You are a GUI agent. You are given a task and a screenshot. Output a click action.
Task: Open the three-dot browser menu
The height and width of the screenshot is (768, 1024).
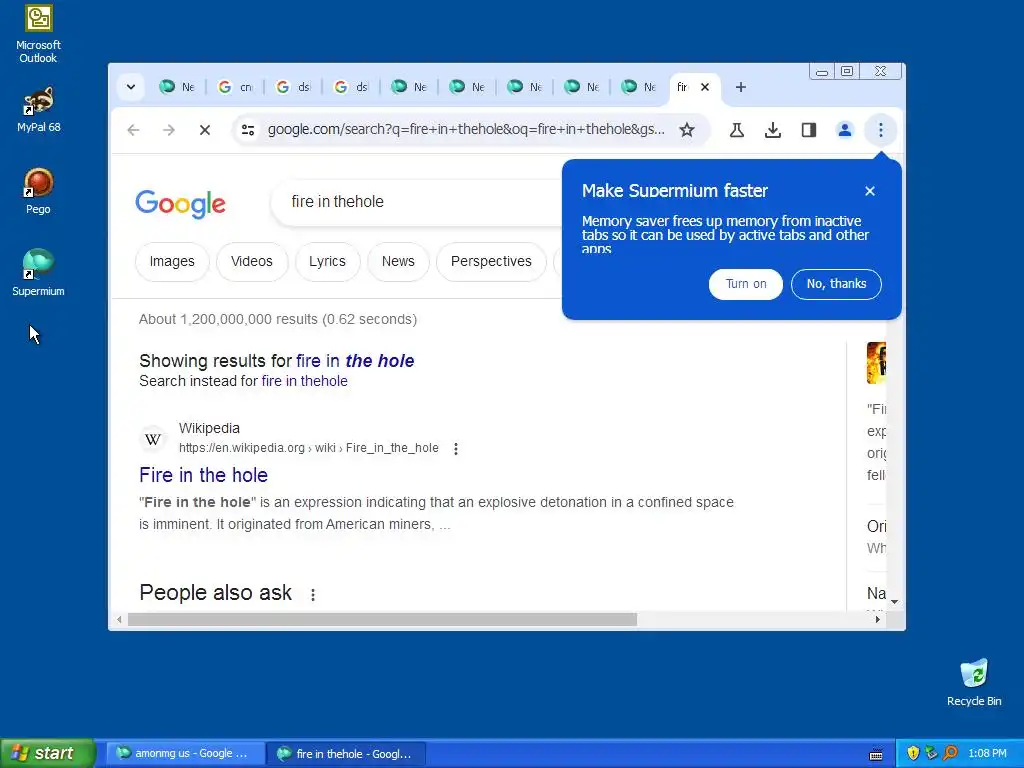(880, 130)
